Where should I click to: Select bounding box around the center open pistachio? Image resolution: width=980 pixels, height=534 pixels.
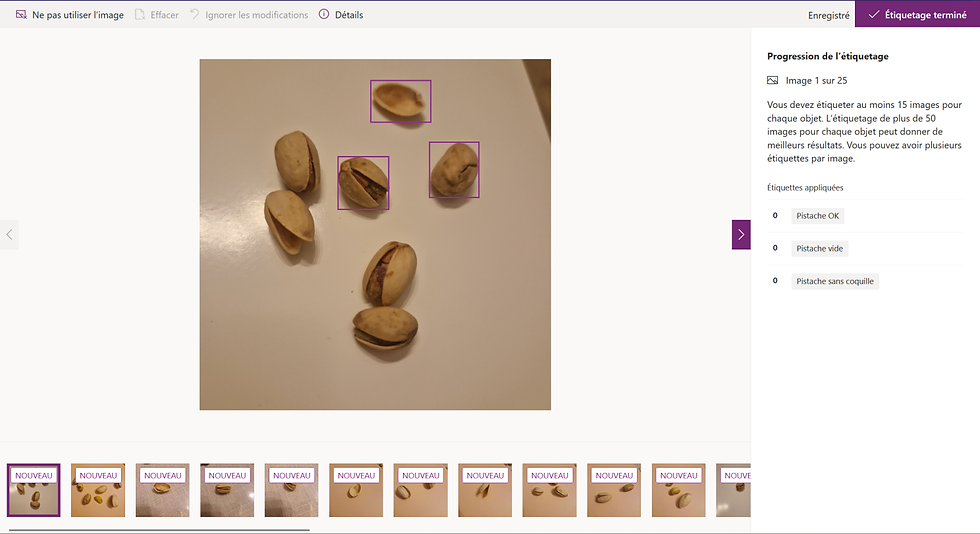[363, 183]
